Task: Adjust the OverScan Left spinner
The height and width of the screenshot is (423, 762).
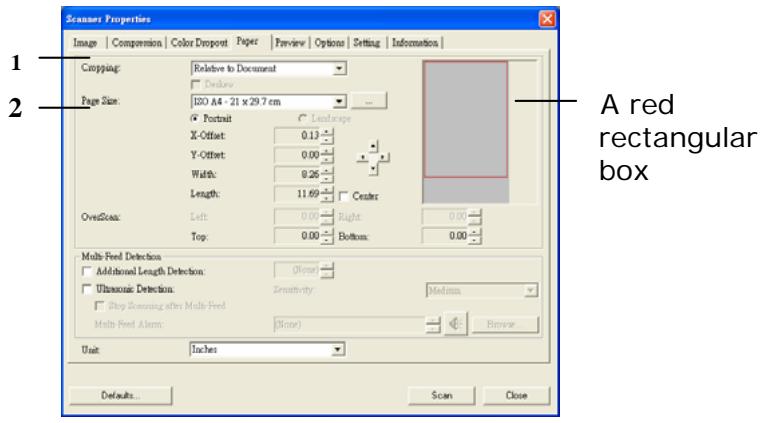Action: coord(327,216)
